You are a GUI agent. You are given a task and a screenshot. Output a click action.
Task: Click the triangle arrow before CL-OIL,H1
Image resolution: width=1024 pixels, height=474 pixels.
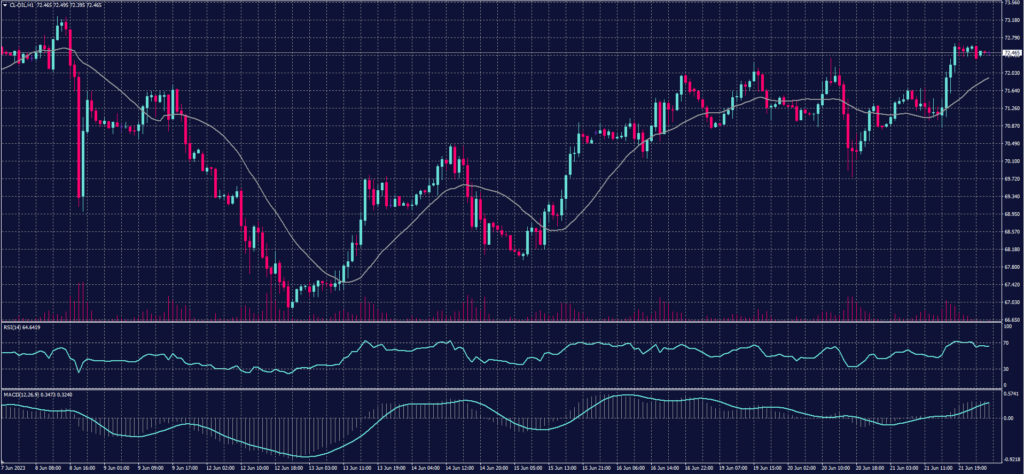click(4, 5)
